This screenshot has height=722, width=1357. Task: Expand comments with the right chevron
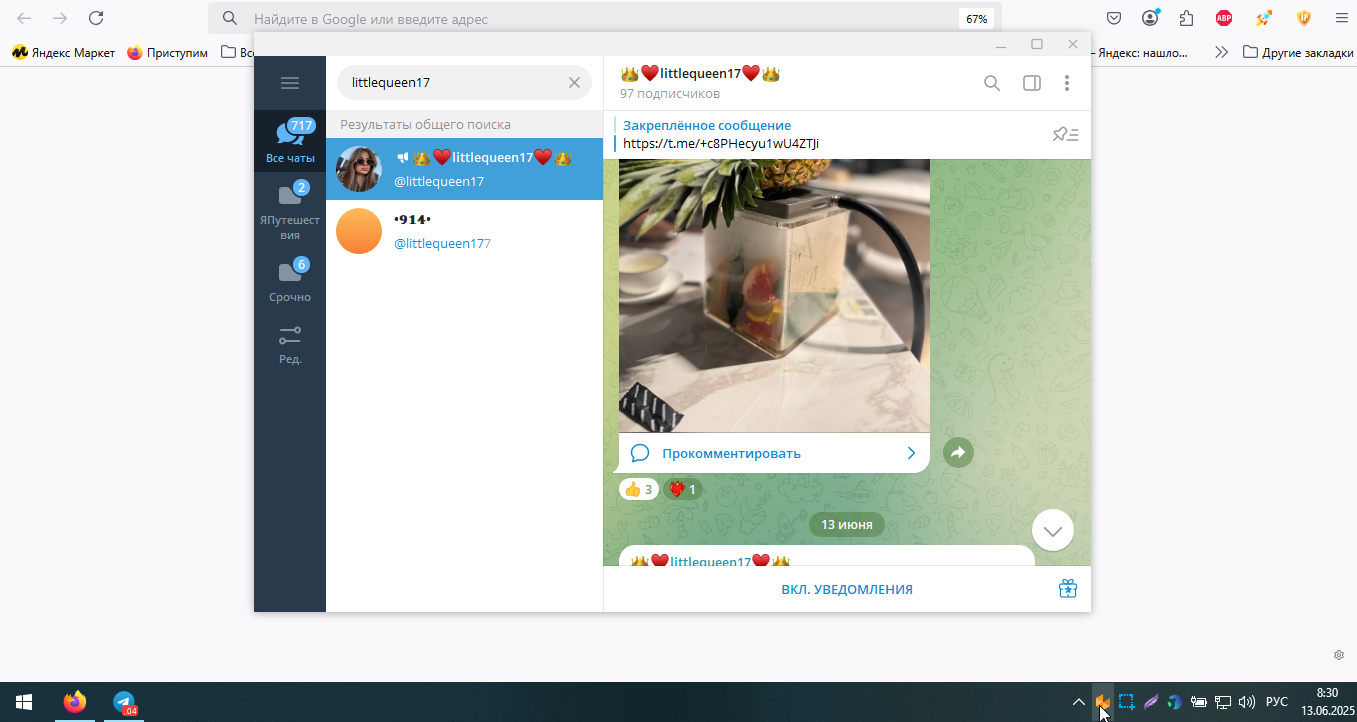click(x=911, y=453)
